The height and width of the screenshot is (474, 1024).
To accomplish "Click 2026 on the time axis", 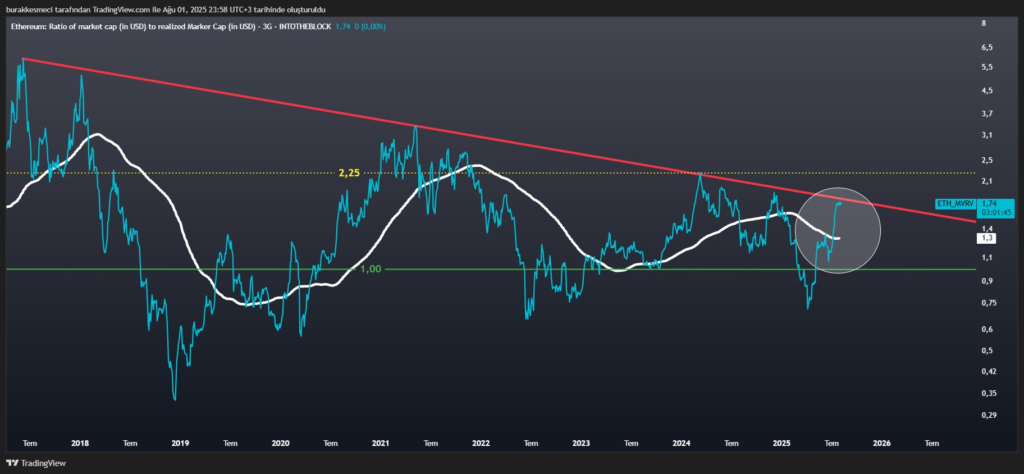I will [x=881, y=440].
